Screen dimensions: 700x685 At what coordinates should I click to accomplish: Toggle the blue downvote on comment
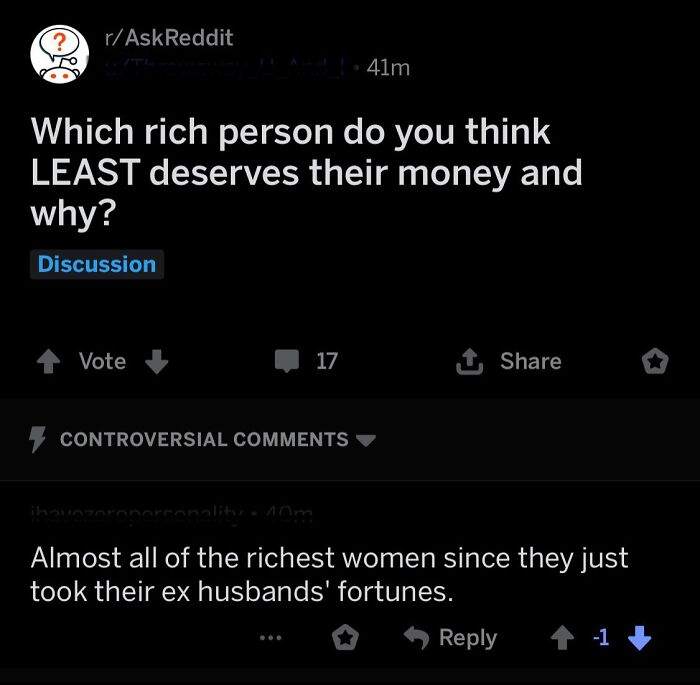tap(639, 637)
